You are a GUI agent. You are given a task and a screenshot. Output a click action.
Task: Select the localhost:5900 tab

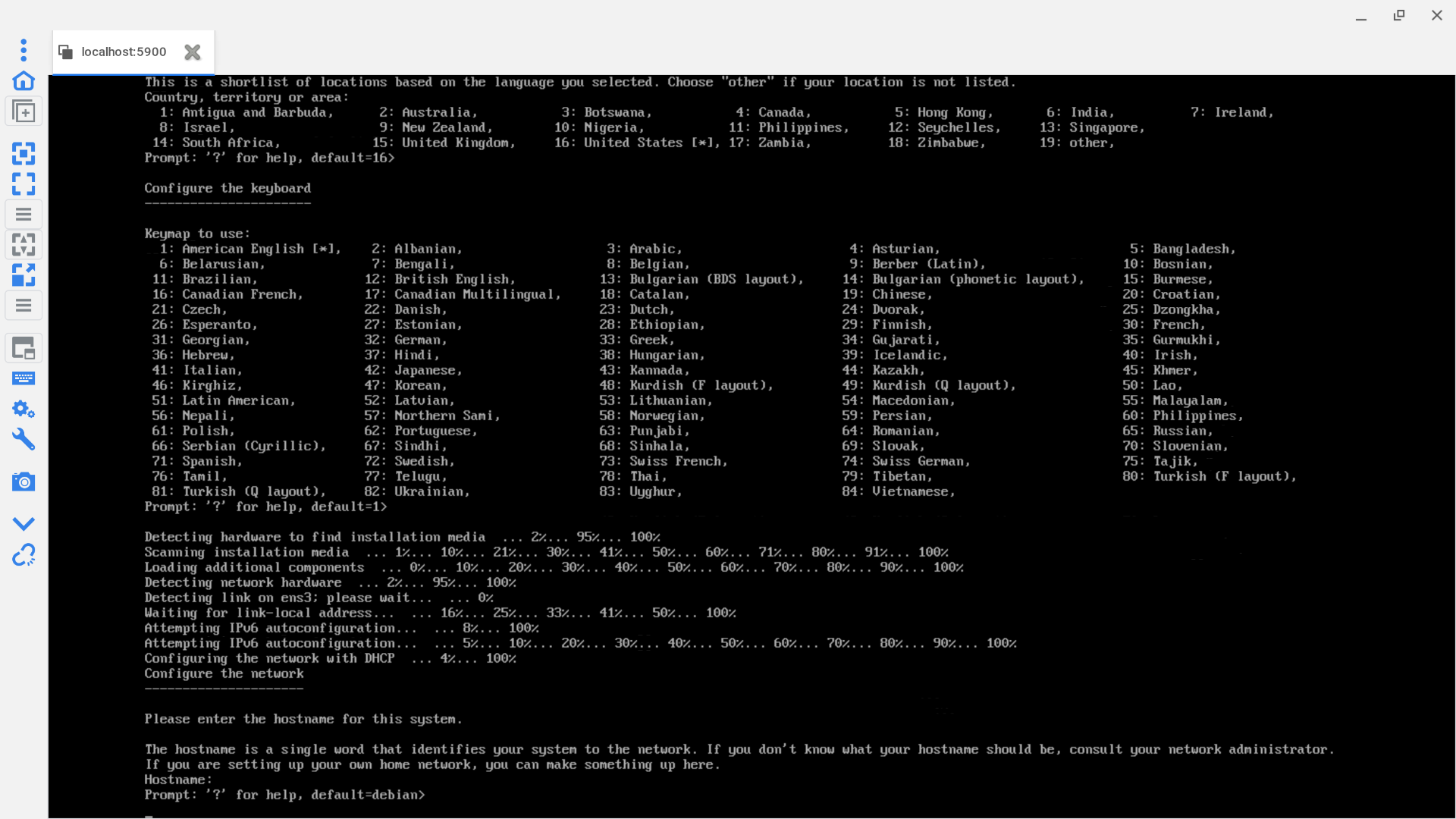123,52
